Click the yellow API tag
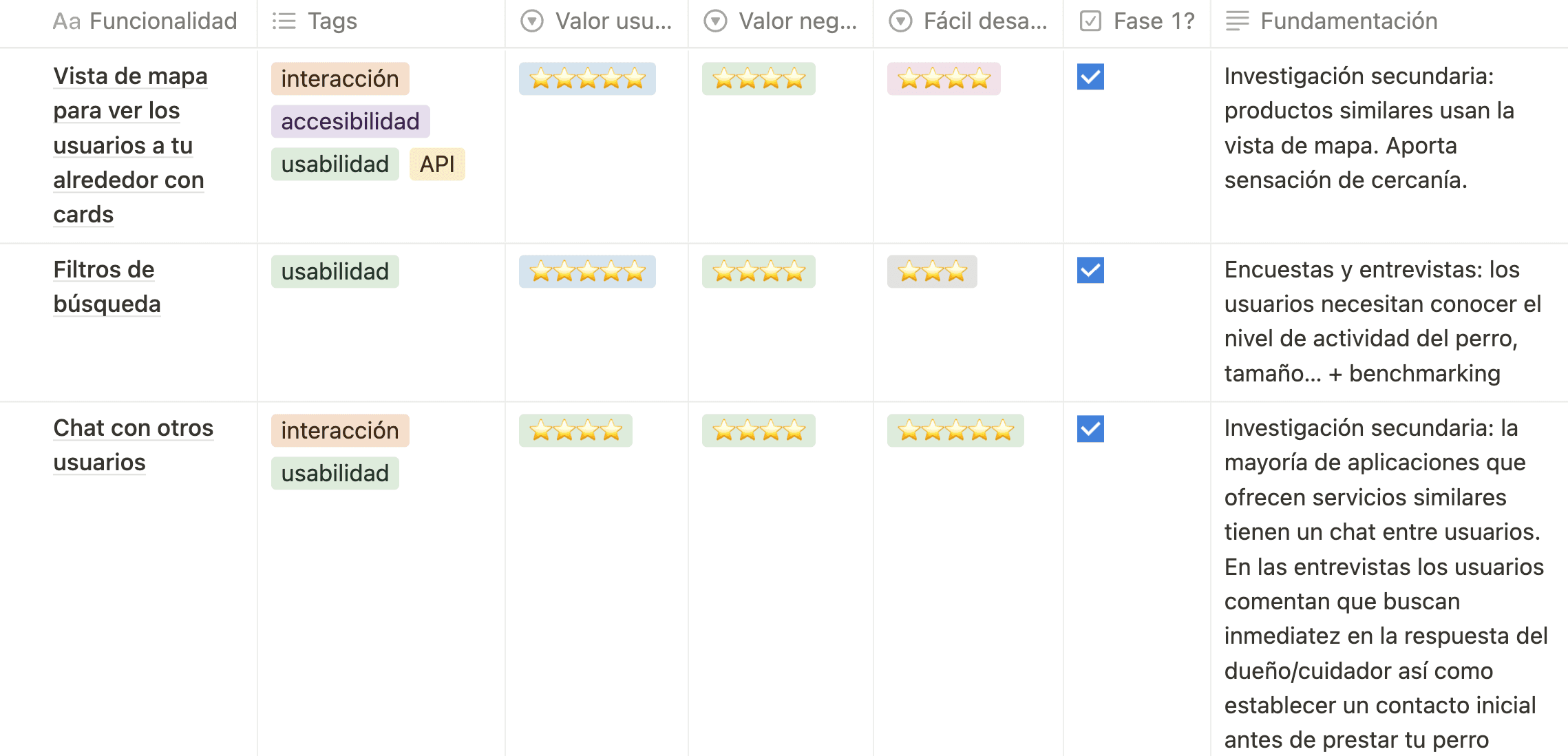 coord(437,164)
